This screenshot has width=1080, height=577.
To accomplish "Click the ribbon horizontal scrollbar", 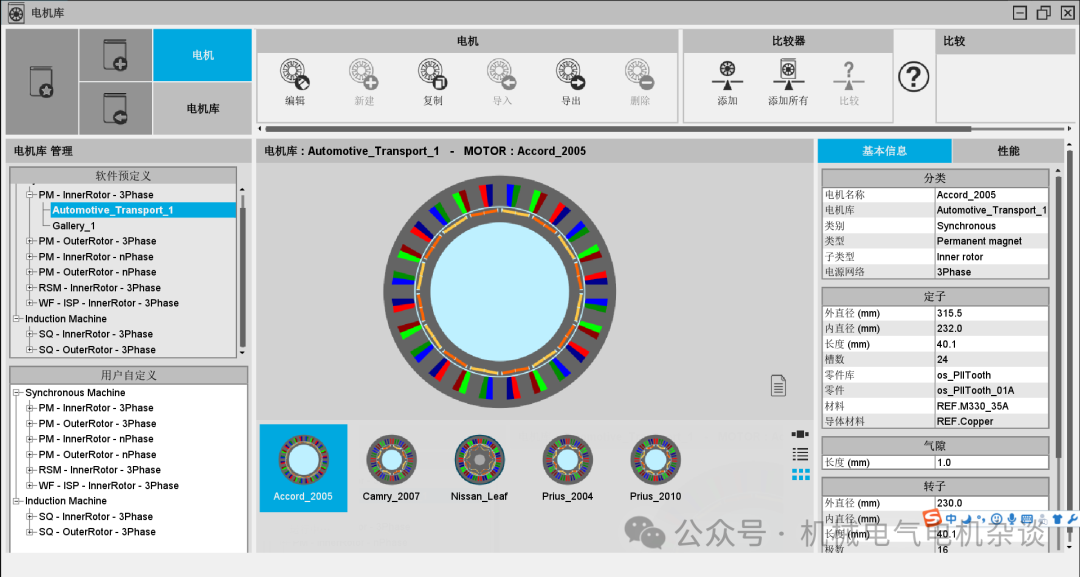I will coord(618,129).
